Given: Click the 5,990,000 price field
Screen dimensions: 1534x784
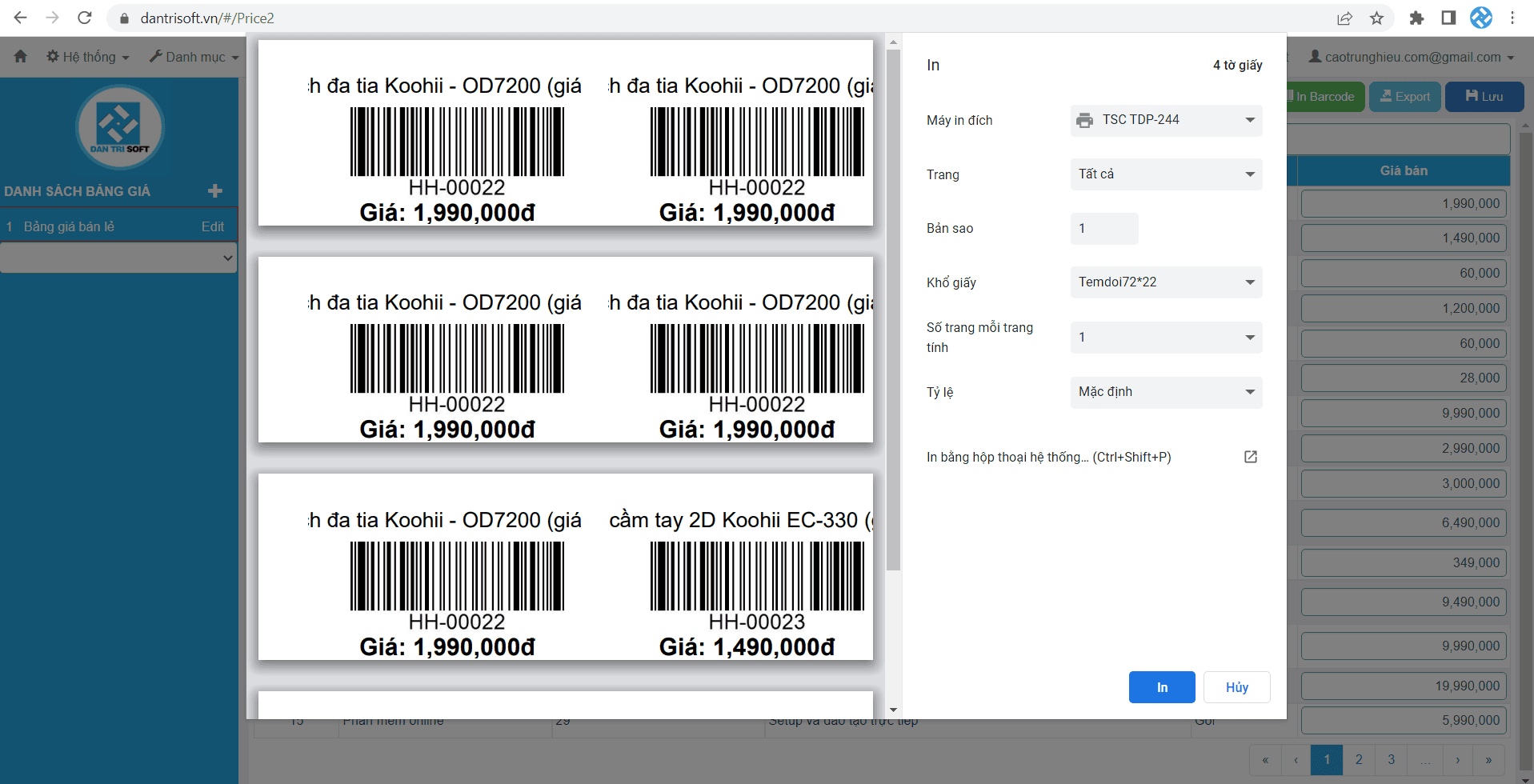Looking at the screenshot, I should [1404, 721].
